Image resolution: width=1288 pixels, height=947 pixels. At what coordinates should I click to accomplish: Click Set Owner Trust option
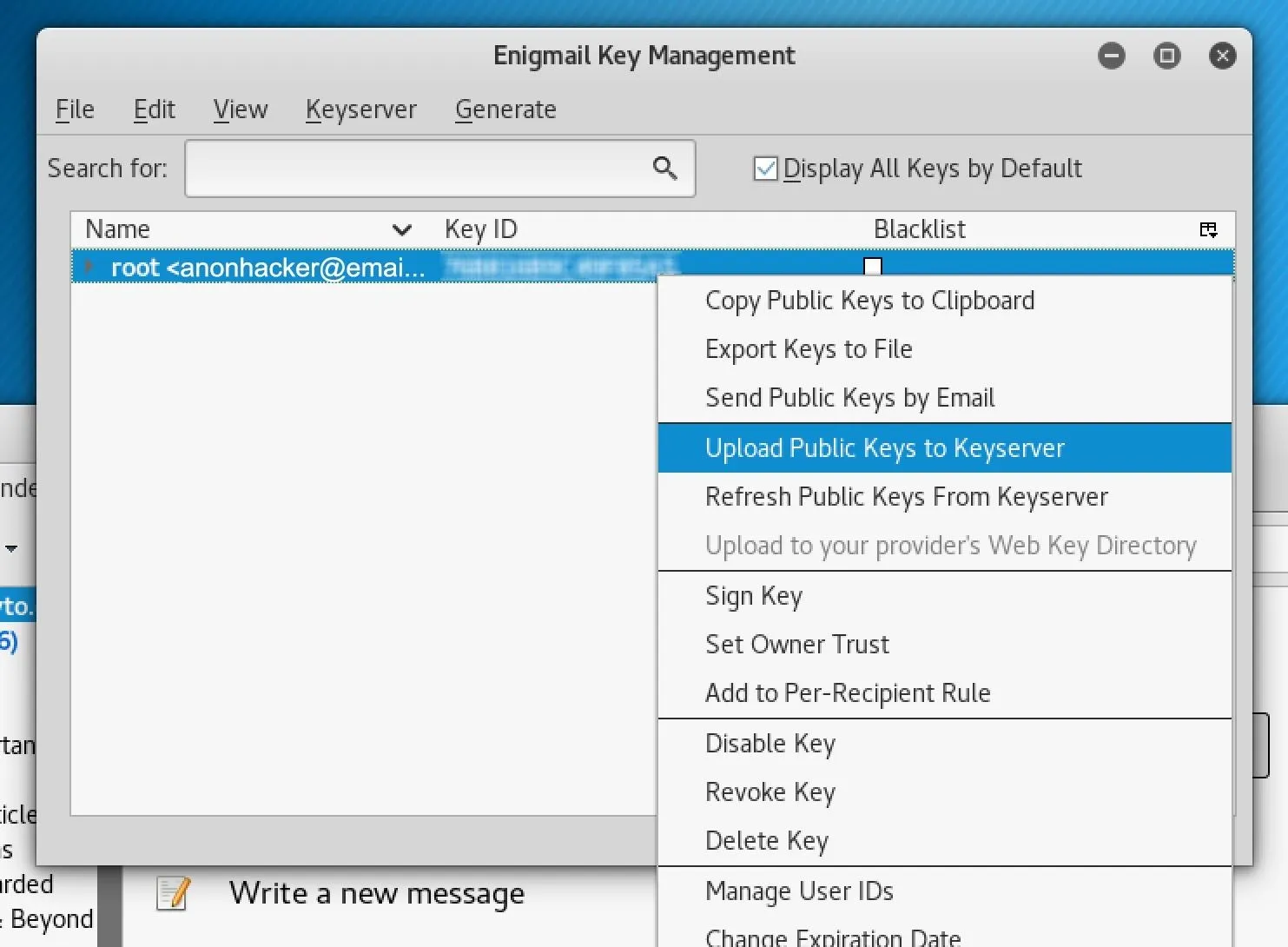tap(797, 645)
